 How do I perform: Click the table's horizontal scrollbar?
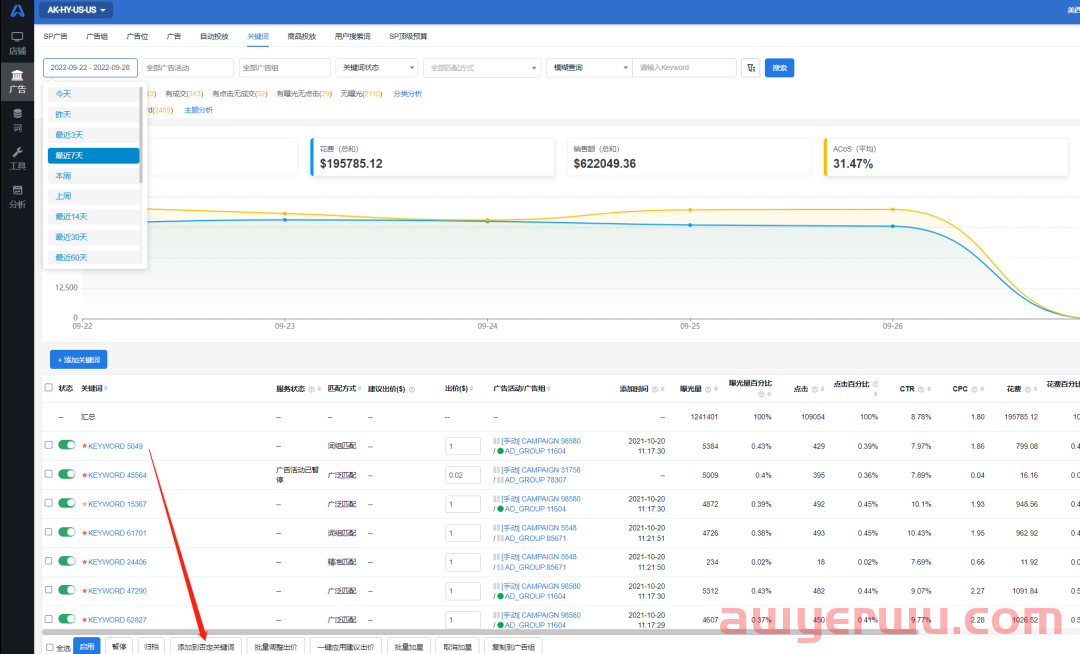point(479,632)
